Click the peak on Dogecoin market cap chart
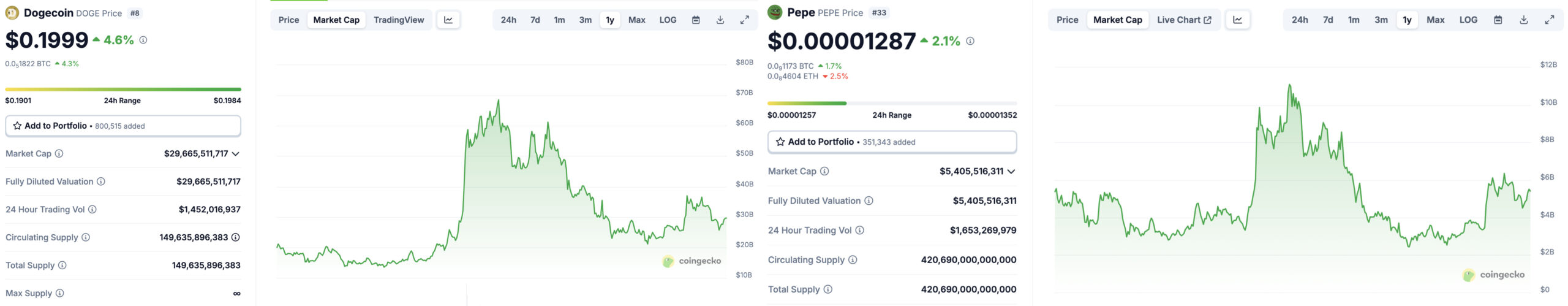The height and width of the screenshot is (306, 1568). click(499, 101)
